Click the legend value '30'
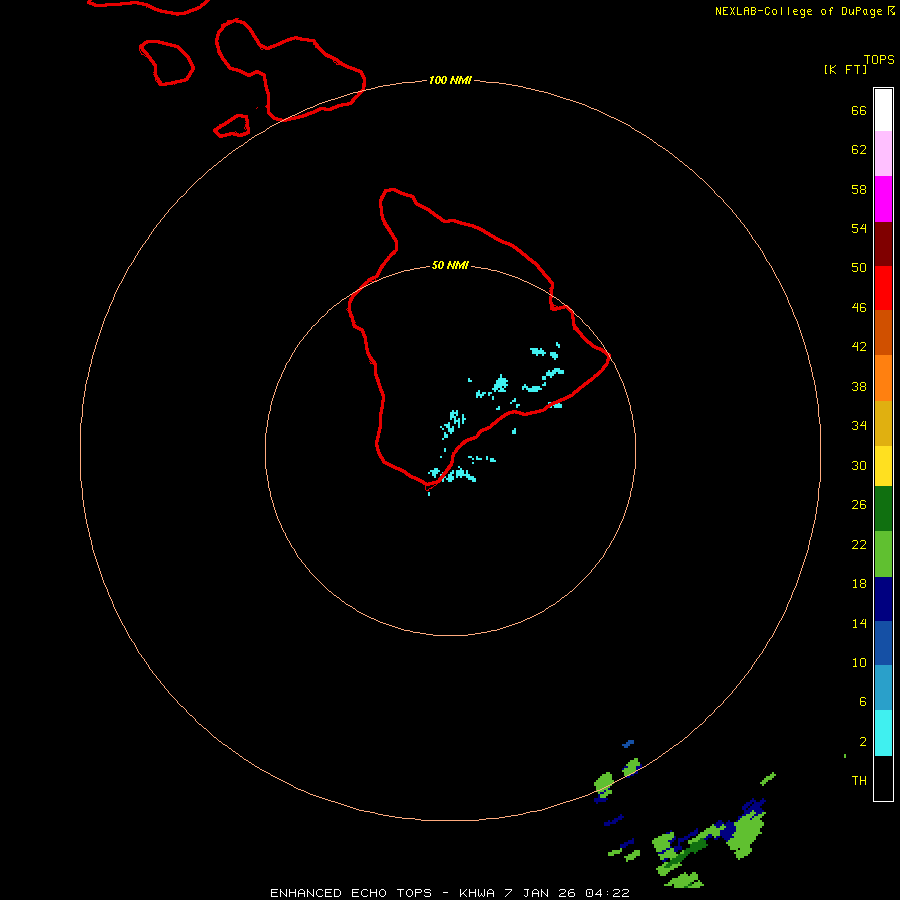Image resolution: width=900 pixels, height=900 pixels. (859, 465)
